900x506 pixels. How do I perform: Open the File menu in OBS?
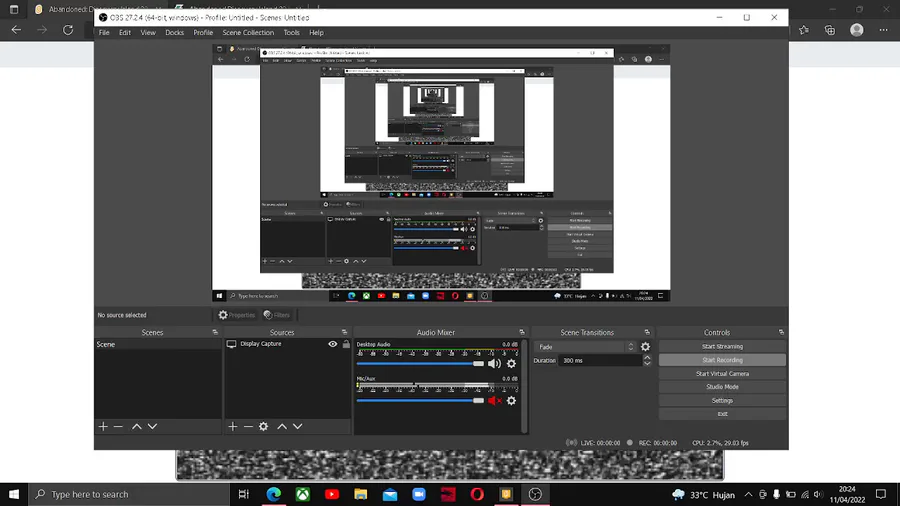pyautogui.click(x=104, y=33)
